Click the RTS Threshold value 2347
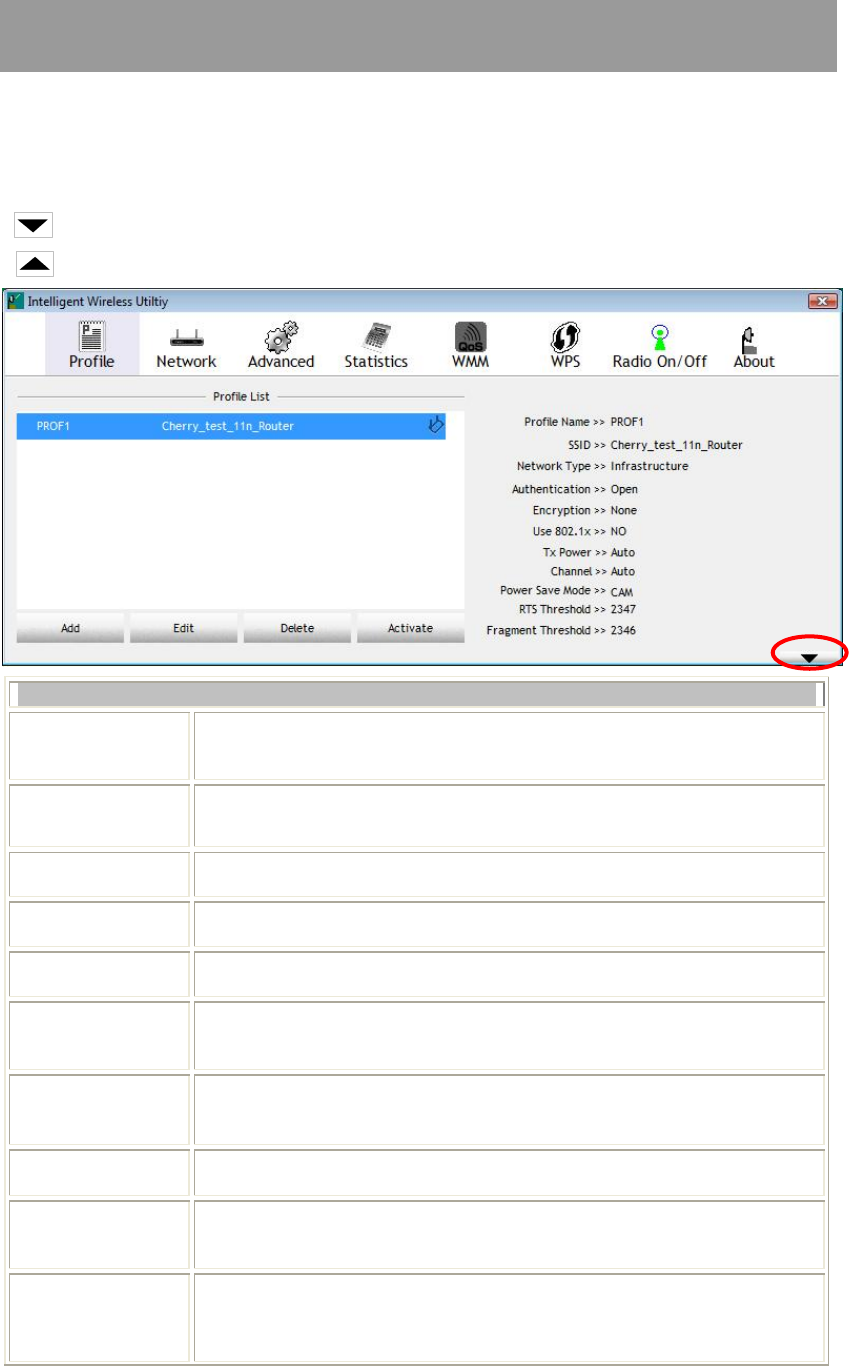Image resolution: width=849 pixels, height=1366 pixels. (623, 608)
